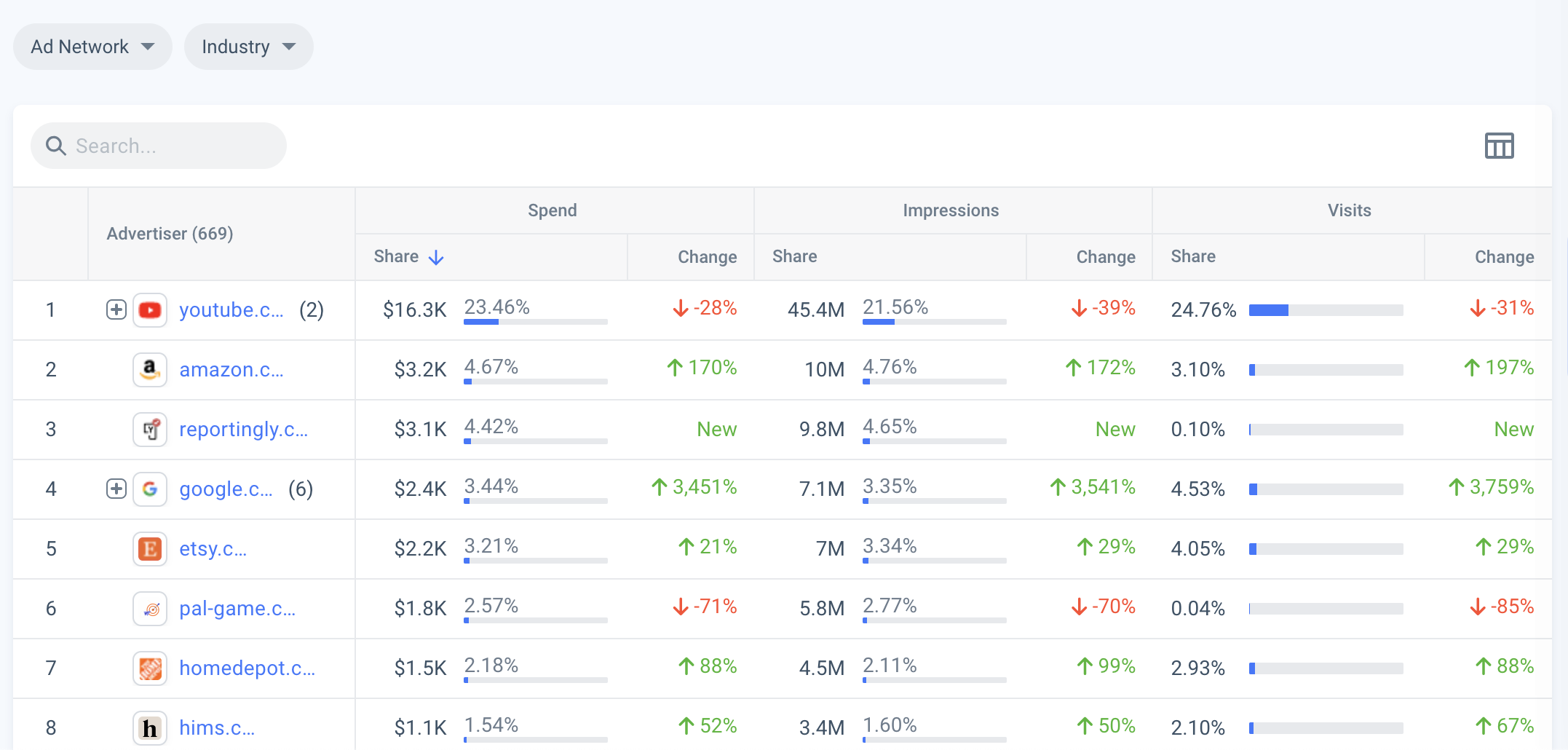
Task: Click reportingly's New visits change label
Action: click(1514, 430)
